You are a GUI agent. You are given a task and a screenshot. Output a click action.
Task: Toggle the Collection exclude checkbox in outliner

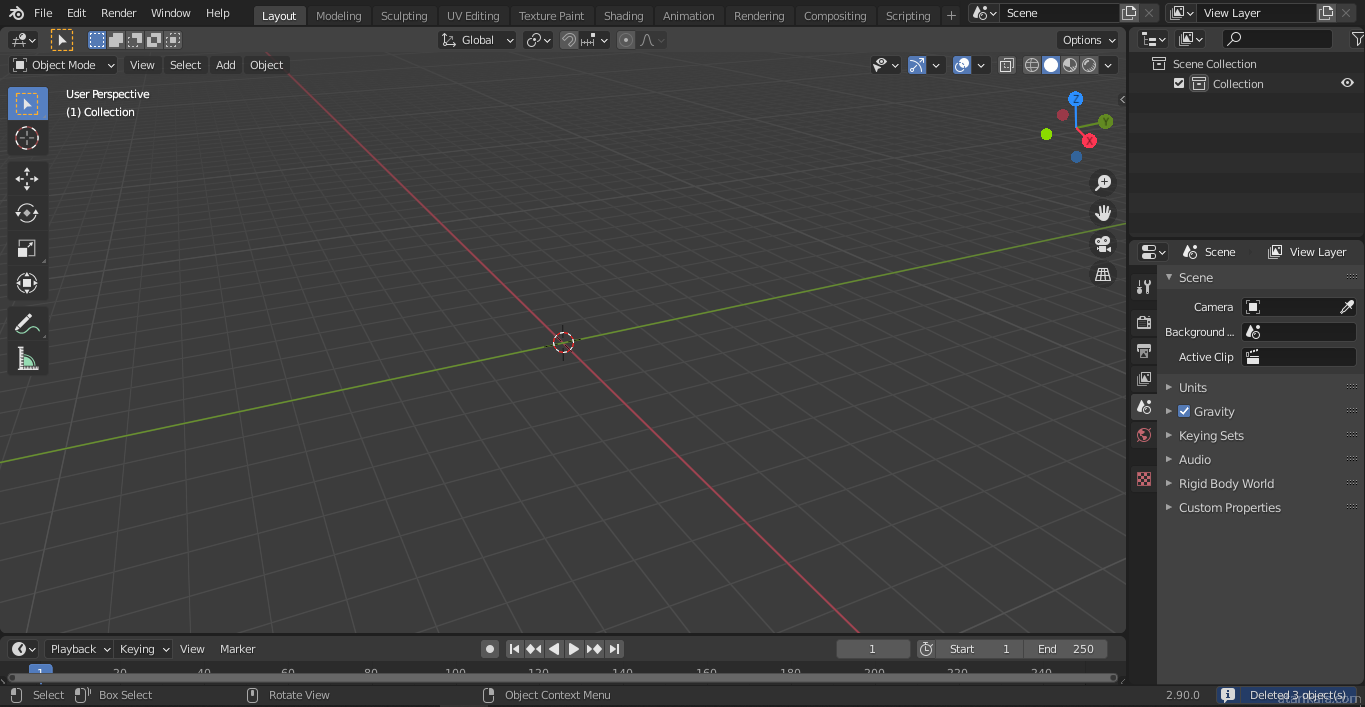1179,84
